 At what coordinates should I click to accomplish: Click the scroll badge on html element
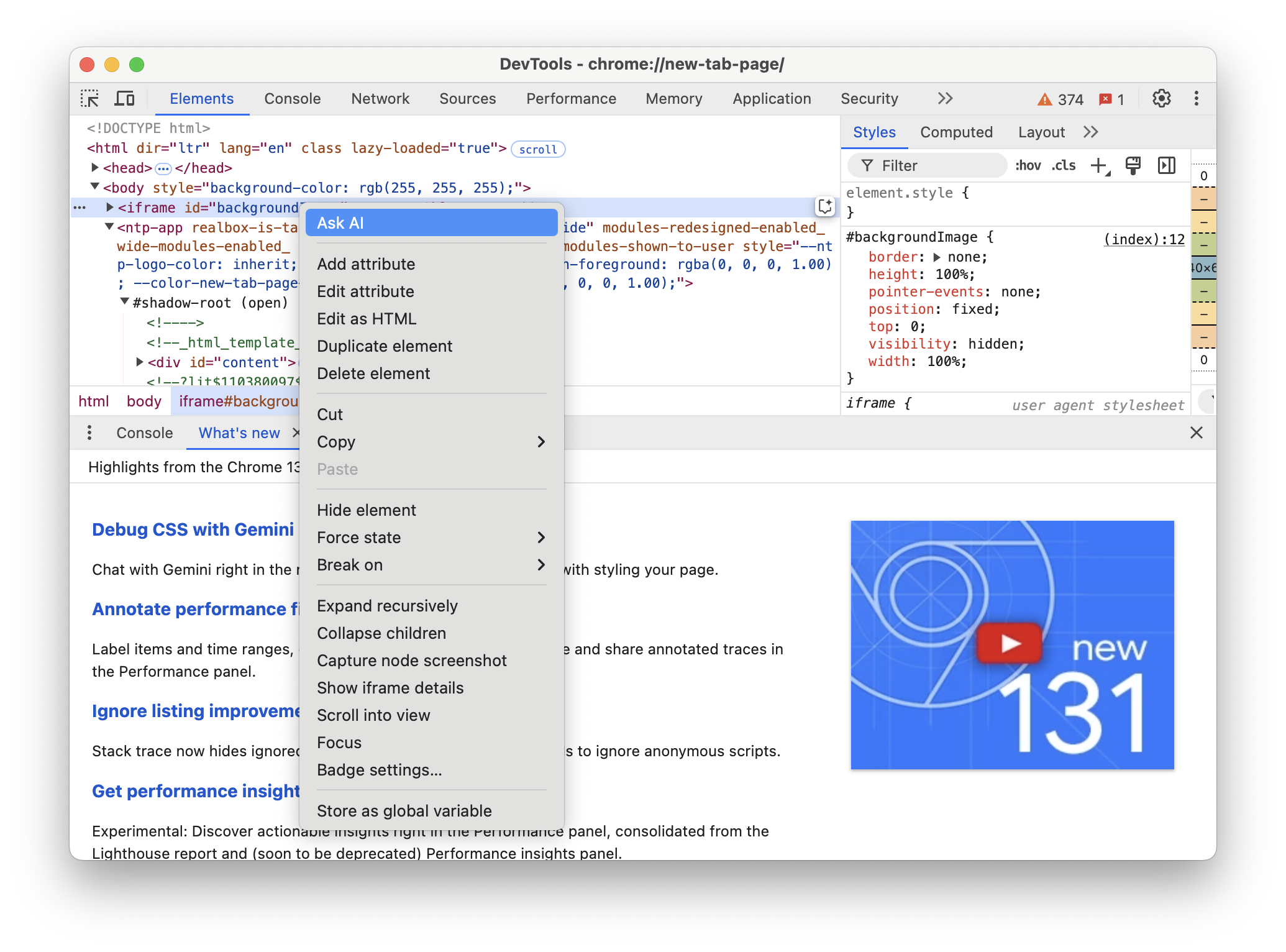(x=538, y=149)
